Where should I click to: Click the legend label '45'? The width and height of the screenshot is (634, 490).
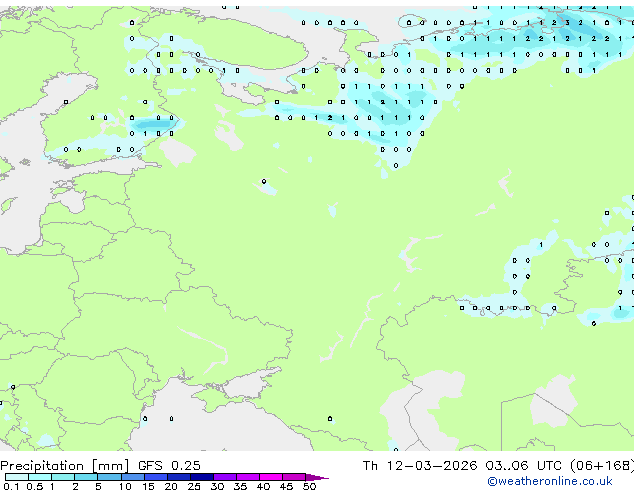tap(286, 486)
